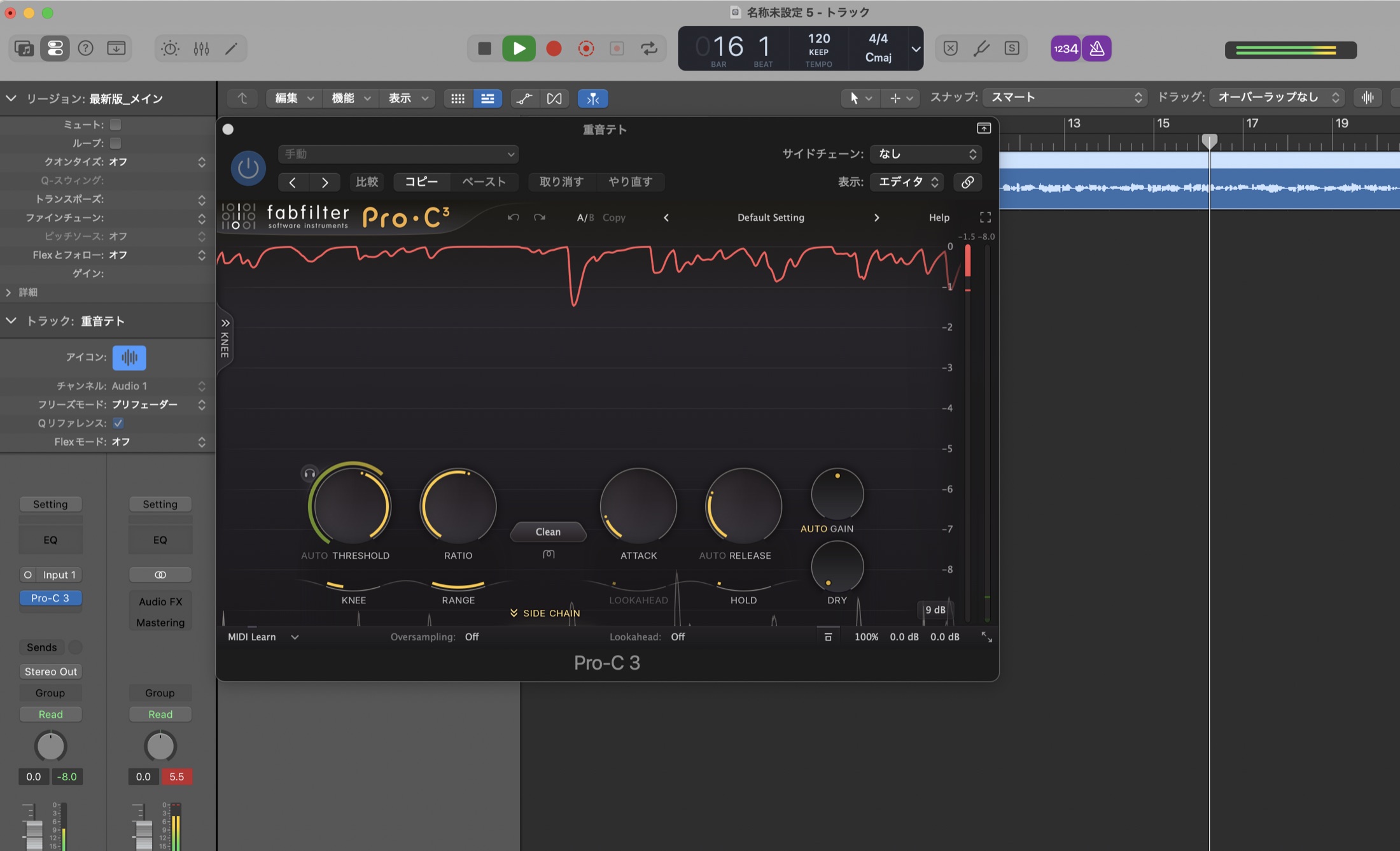Toggle the Solo S icon in toolbar
This screenshot has width=1400, height=851.
tap(1012, 48)
